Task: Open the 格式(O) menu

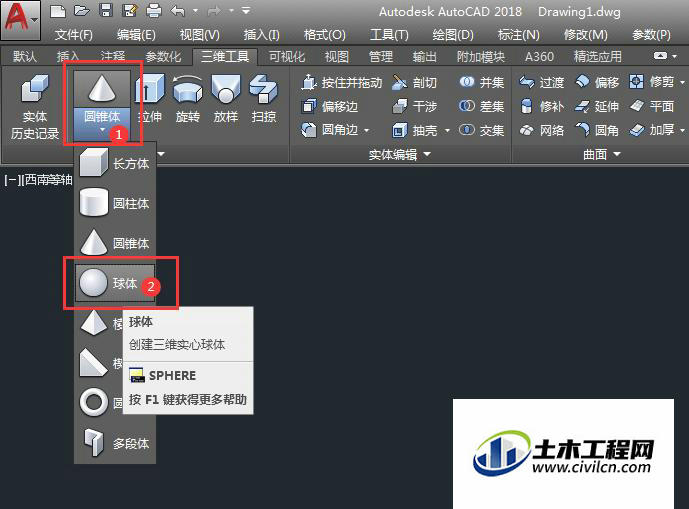Action: (324, 35)
